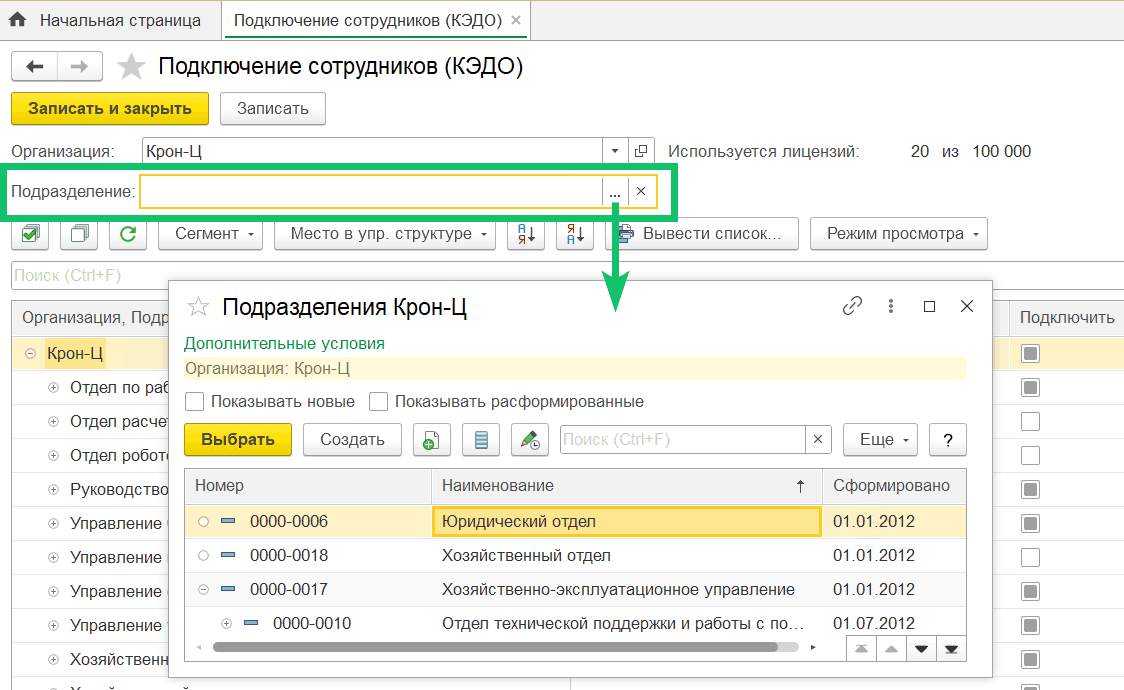Enable Показывать расформированные option
The height and width of the screenshot is (690, 1124).
click(x=378, y=401)
